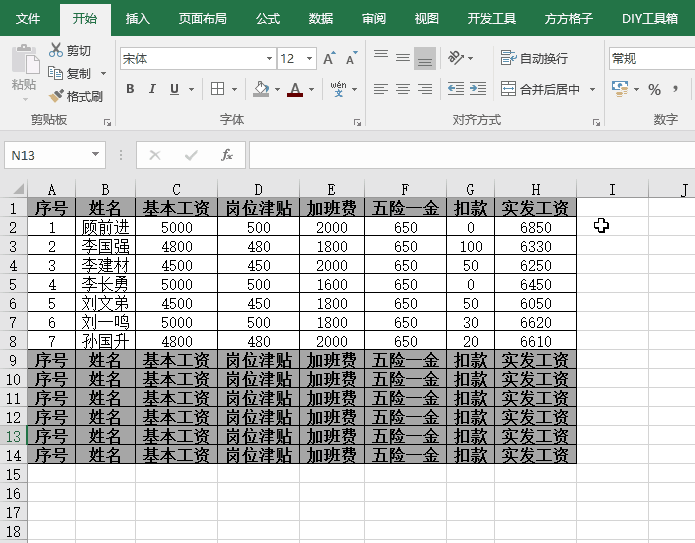Apply percent style format

click(x=654, y=90)
